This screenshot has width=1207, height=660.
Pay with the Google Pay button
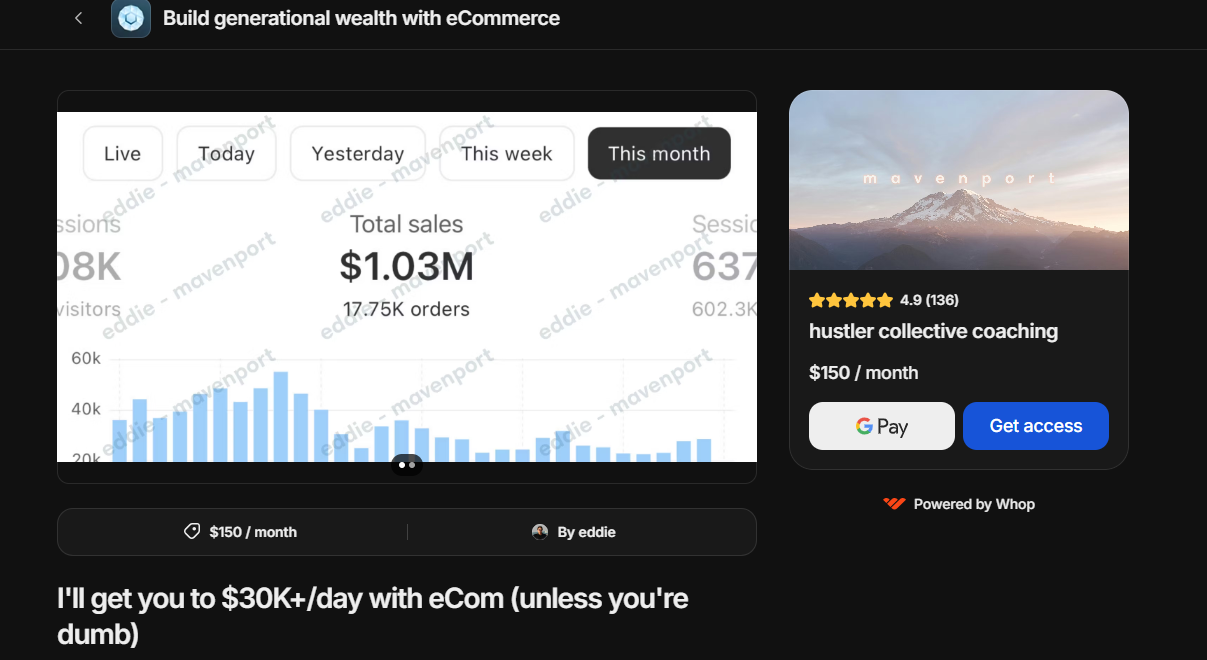click(x=882, y=426)
